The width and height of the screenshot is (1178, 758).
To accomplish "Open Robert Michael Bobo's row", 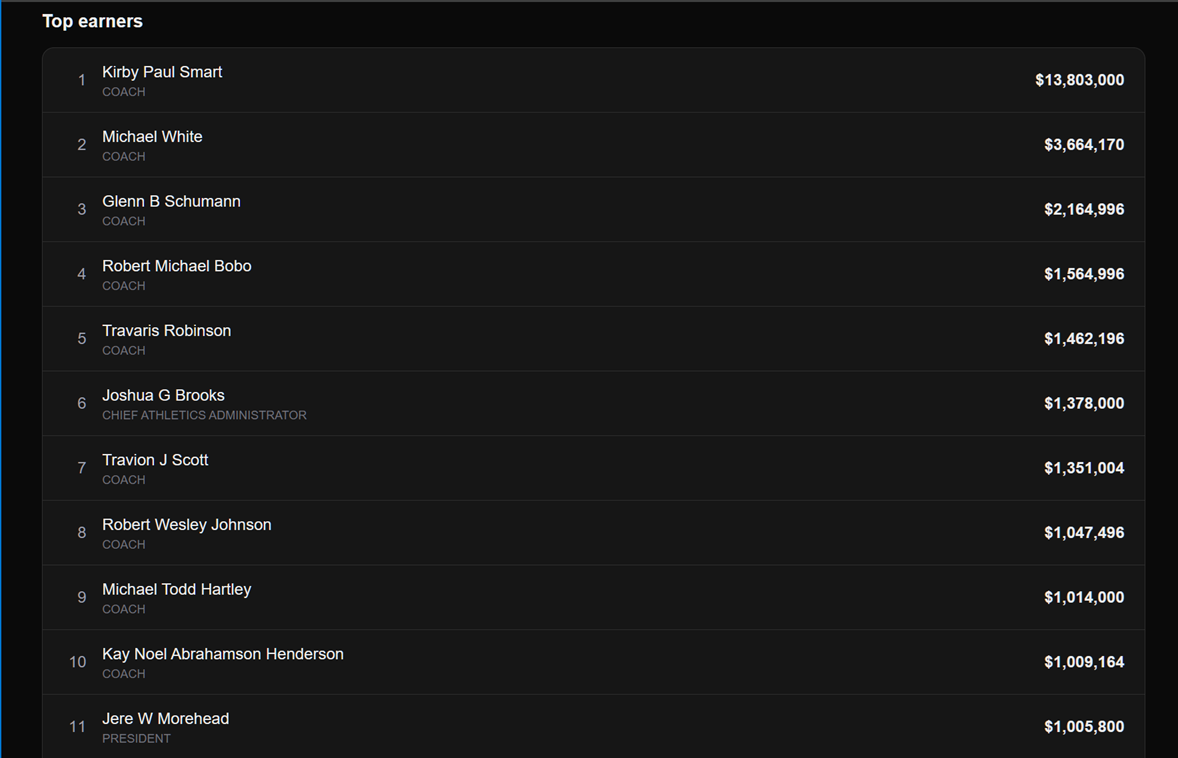I will coord(594,274).
